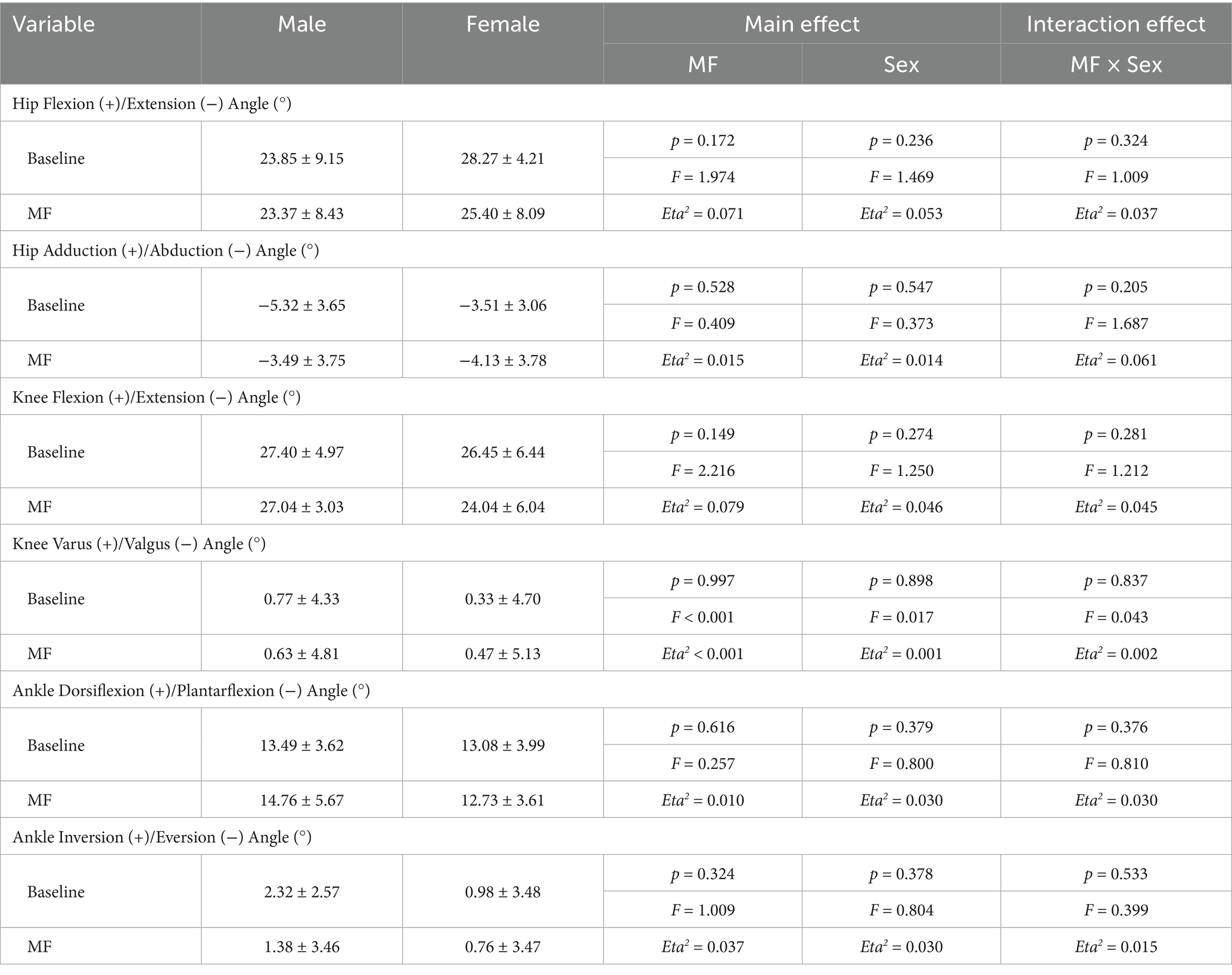The image size is (1232, 975).
Task: Select the "Interaction effect" header cell
Action: click(x=1115, y=24)
